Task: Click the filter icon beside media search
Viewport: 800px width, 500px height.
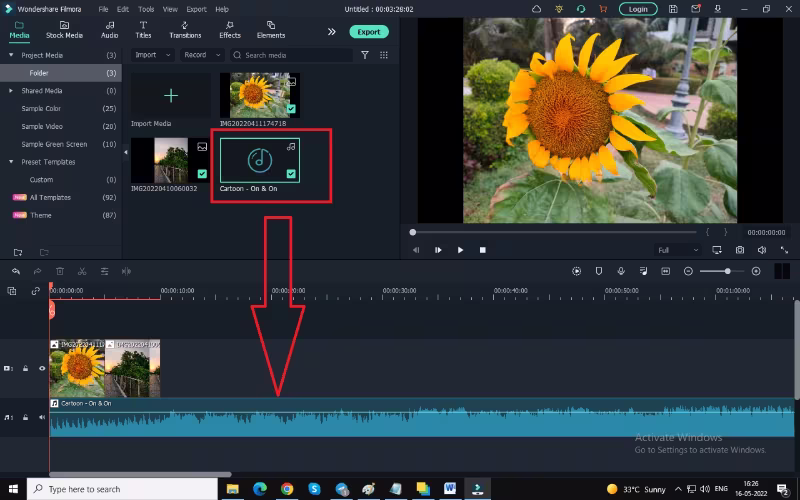Action: click(365, 55)
